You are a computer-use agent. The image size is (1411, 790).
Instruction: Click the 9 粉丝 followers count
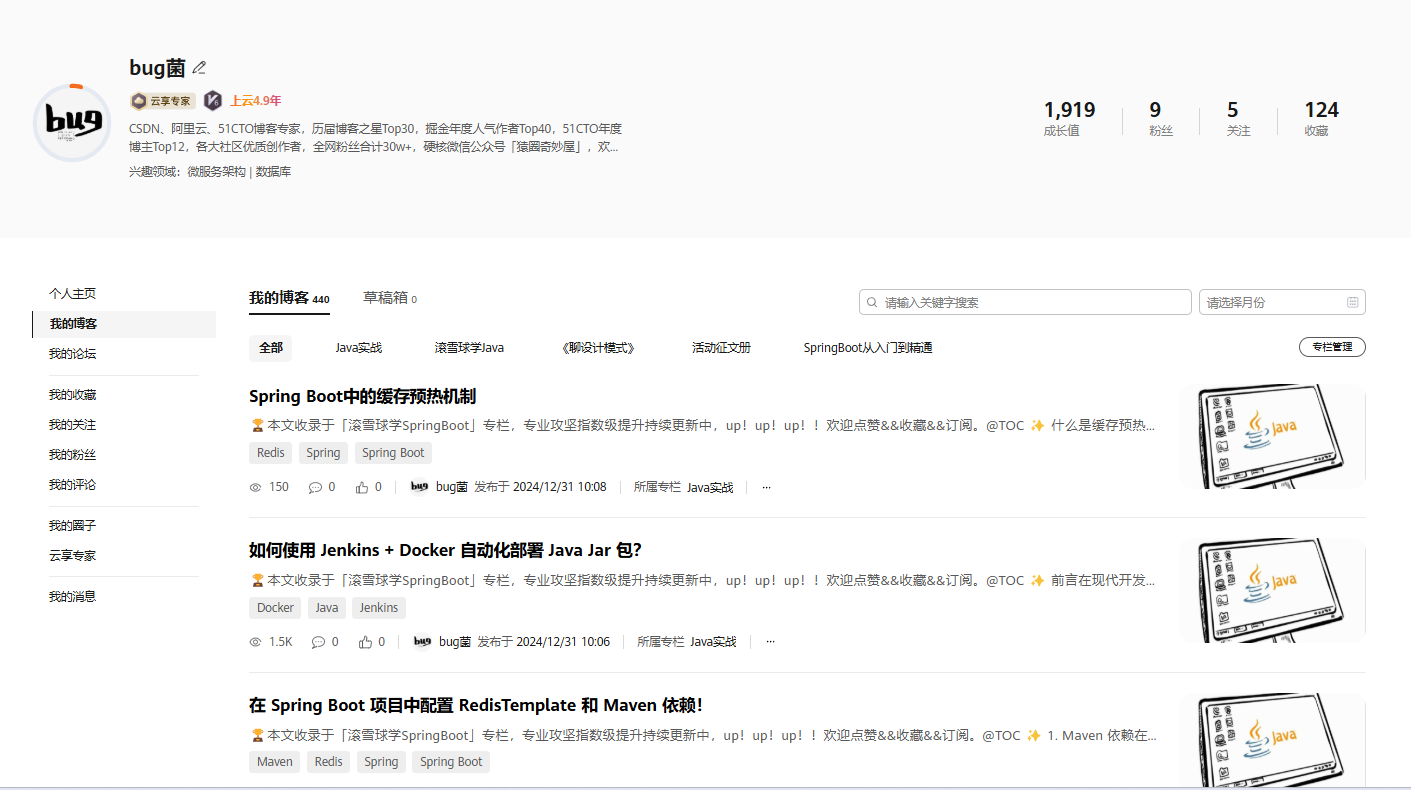coord(1160,118)
